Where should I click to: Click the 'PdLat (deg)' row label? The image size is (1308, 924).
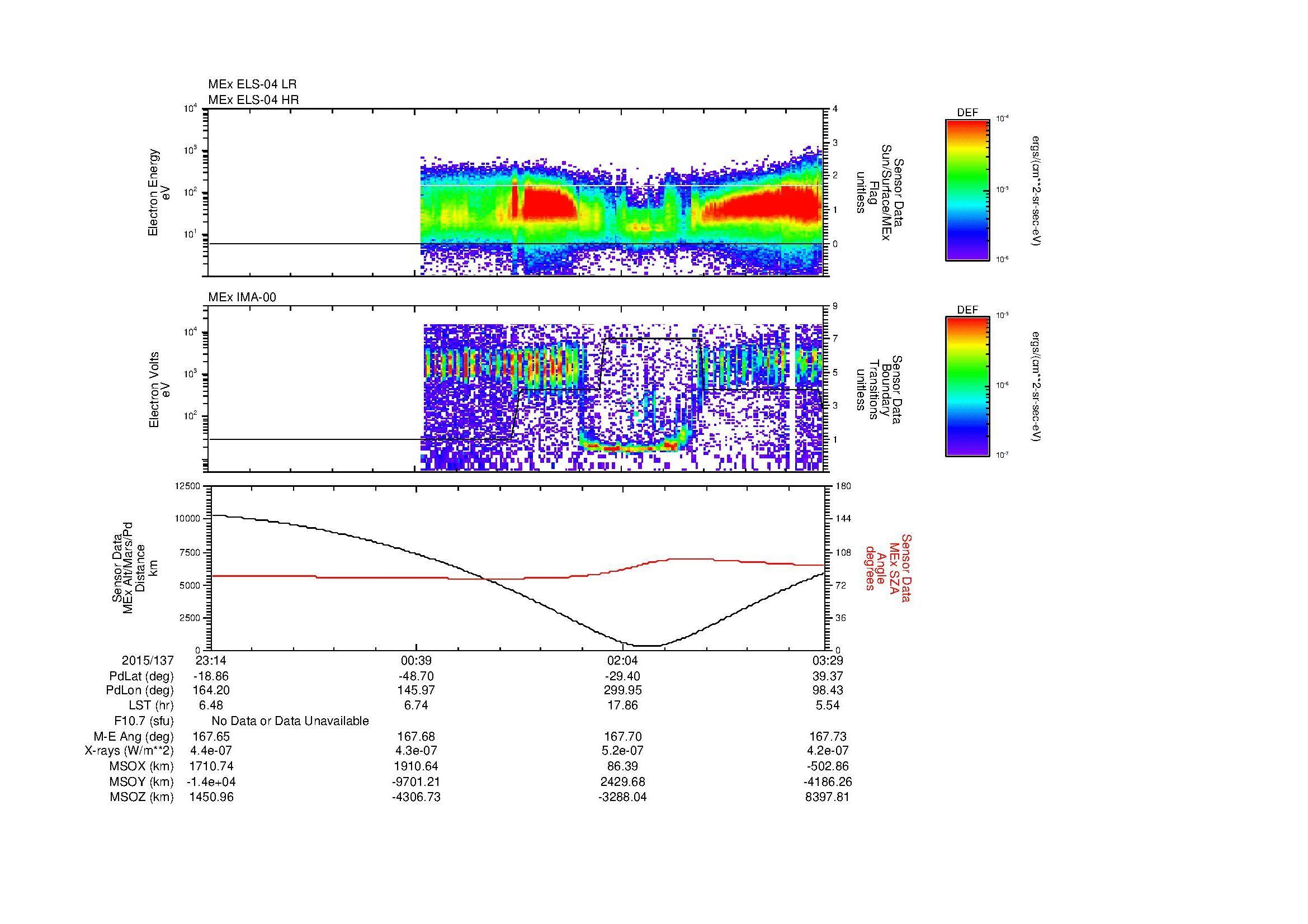[x=141, y=676]
